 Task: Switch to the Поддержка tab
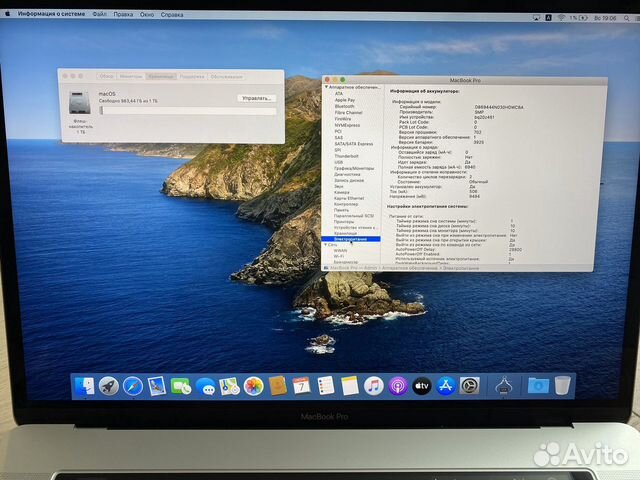coord(192,76)
